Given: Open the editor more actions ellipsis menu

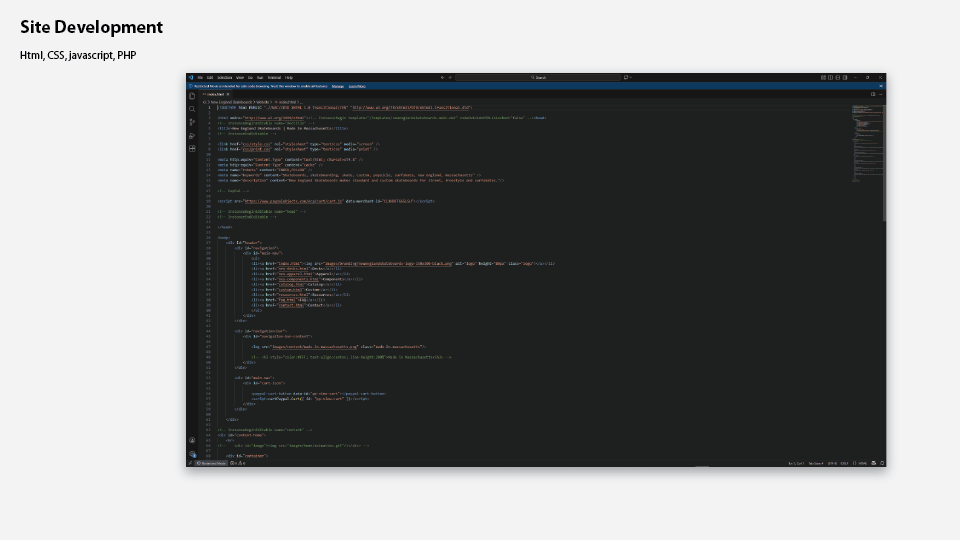Looking at the screenshot, I should (880, 94).
